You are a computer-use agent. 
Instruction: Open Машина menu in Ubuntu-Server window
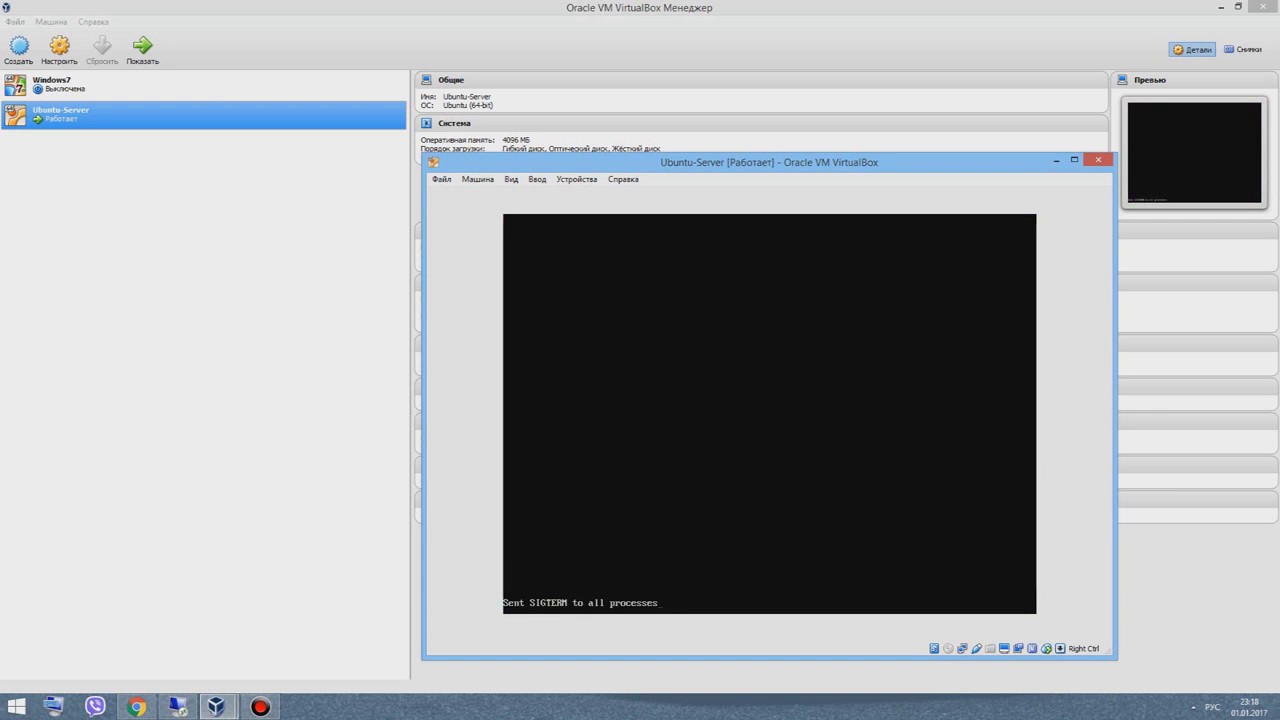click(477, 179)
